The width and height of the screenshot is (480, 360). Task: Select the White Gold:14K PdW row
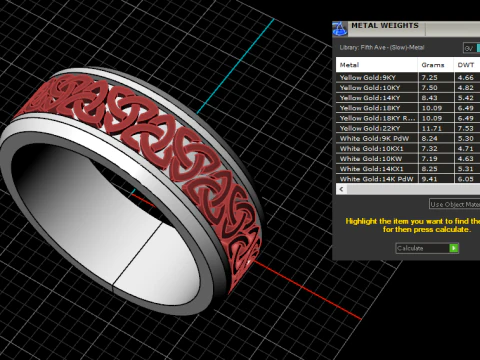tap(408, 179)
